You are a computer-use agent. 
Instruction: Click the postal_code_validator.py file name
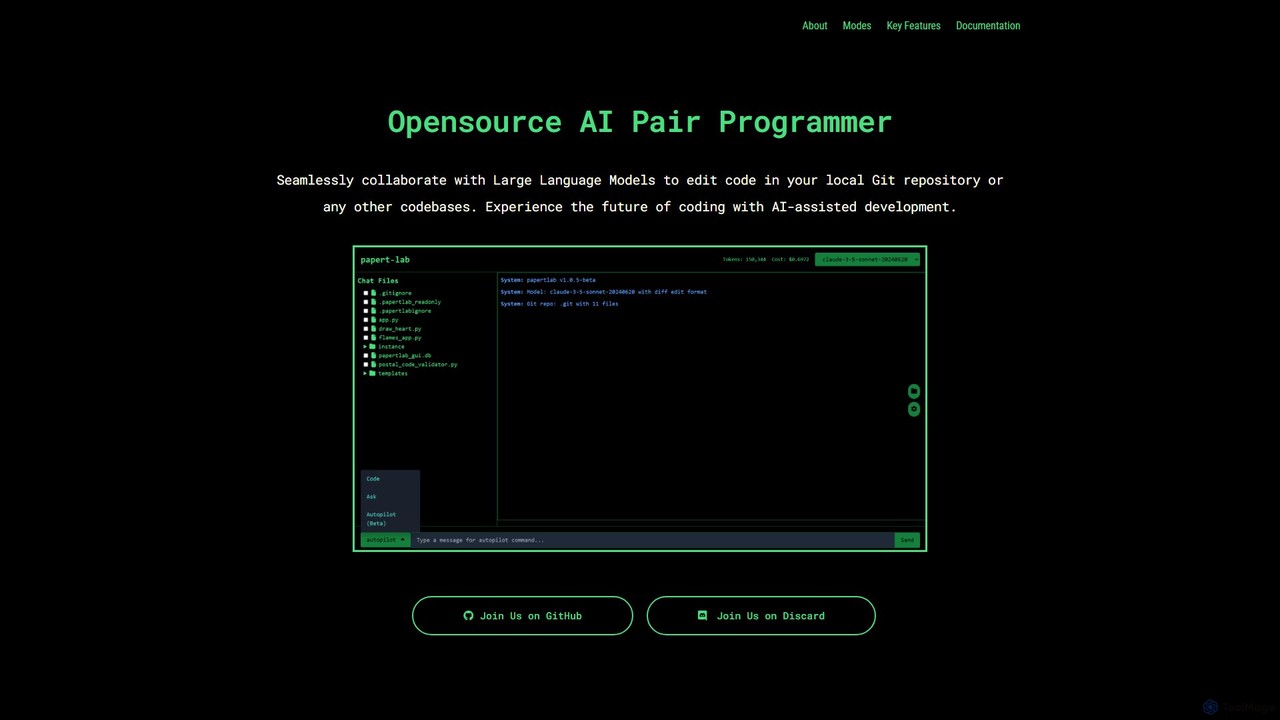click(418, 365)
